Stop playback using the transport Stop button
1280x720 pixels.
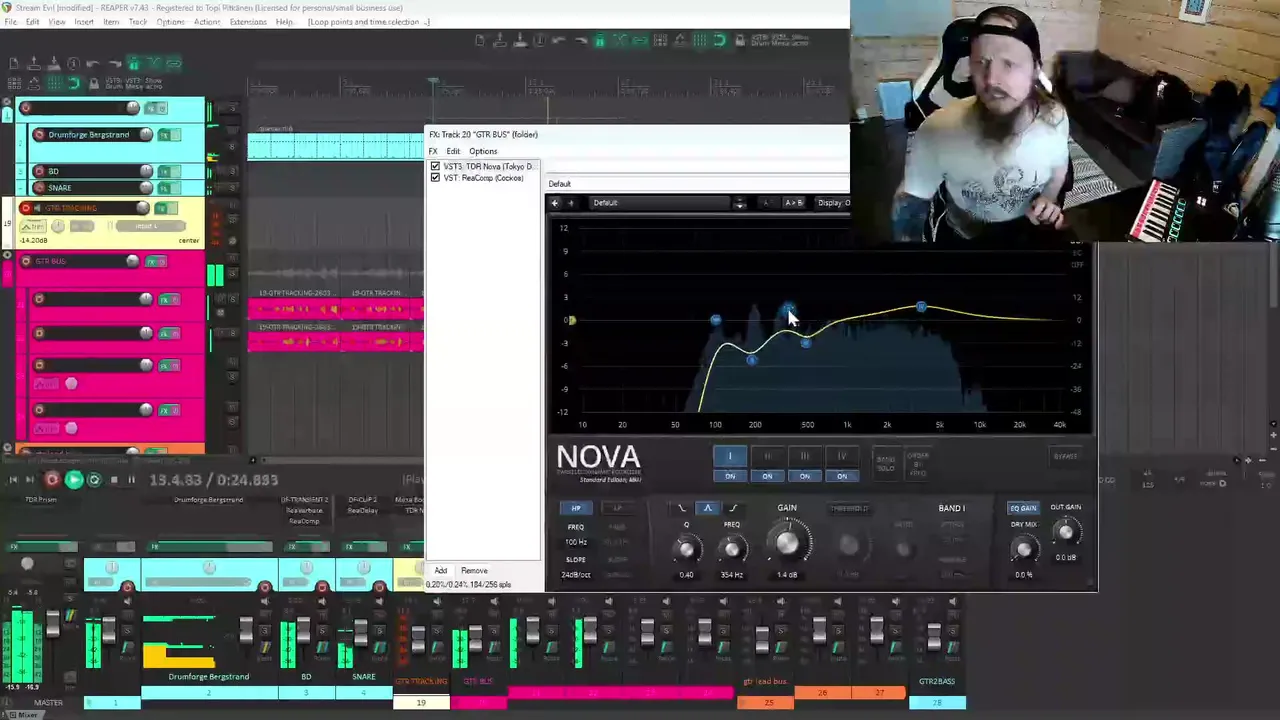coord(113,480)
